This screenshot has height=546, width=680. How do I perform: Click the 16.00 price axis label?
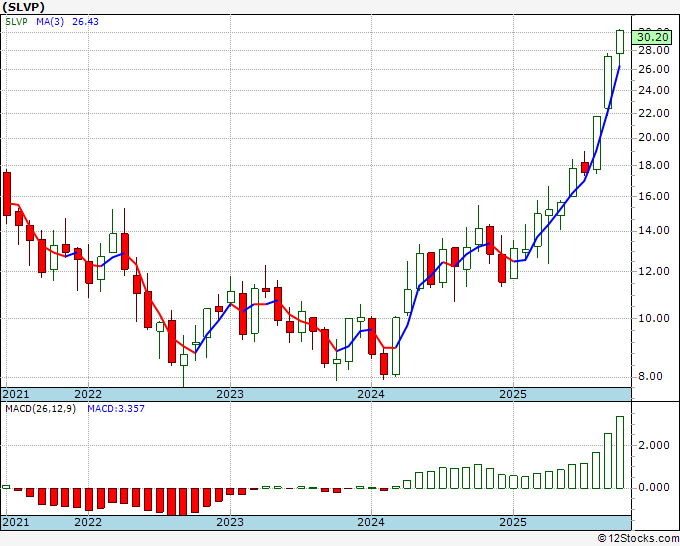pos(654,196)
